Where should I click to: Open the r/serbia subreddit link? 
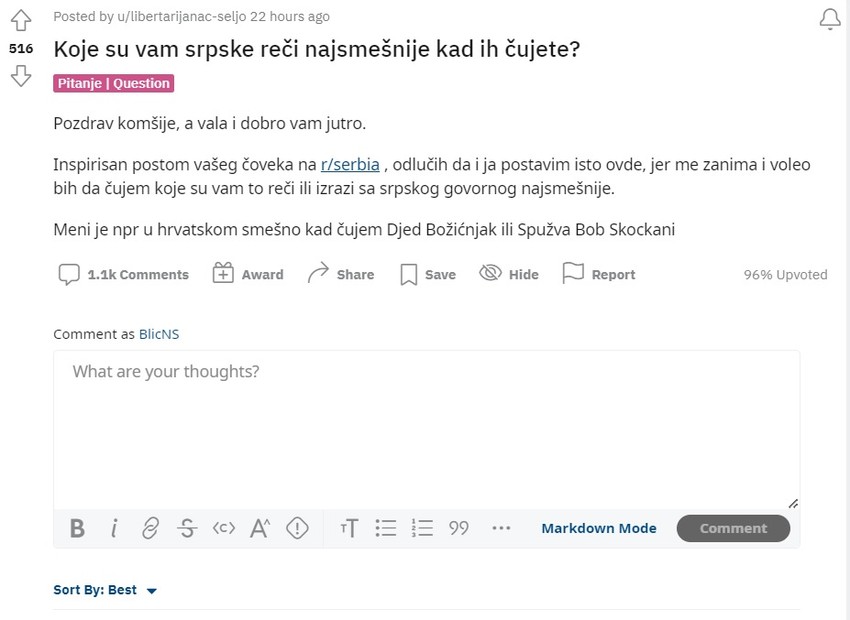[350, 164]
